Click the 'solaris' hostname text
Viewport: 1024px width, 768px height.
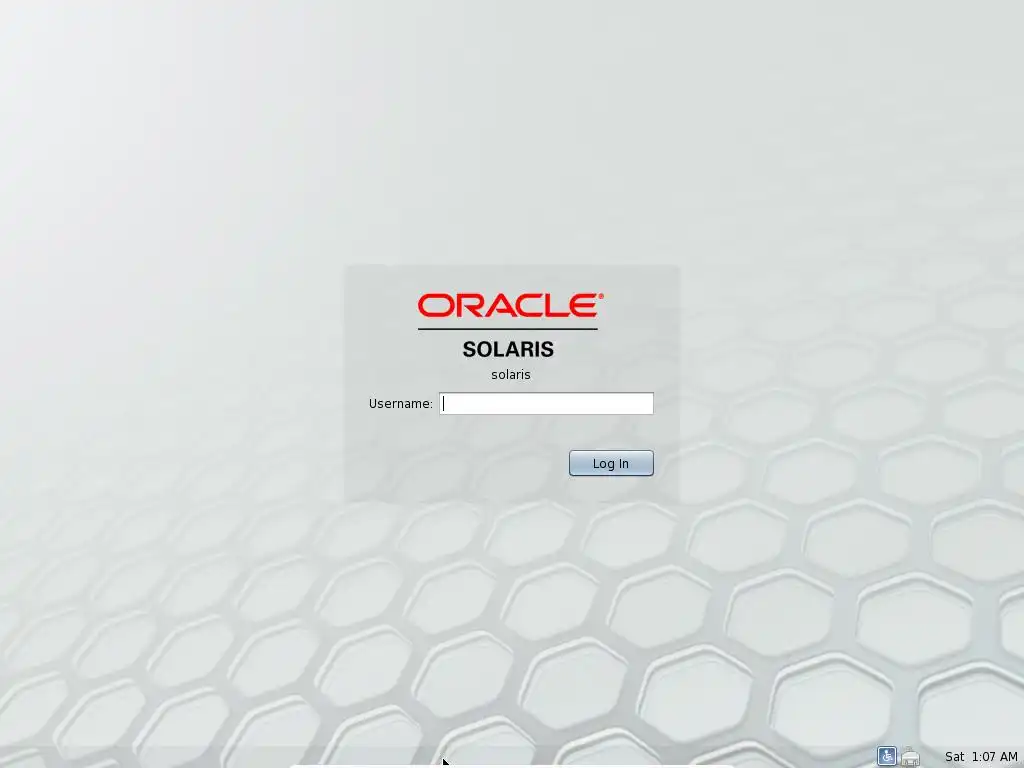coord(511,375)
